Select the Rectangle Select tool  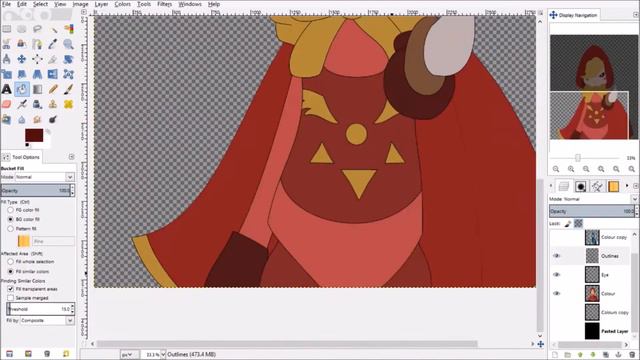click(7, 29)
